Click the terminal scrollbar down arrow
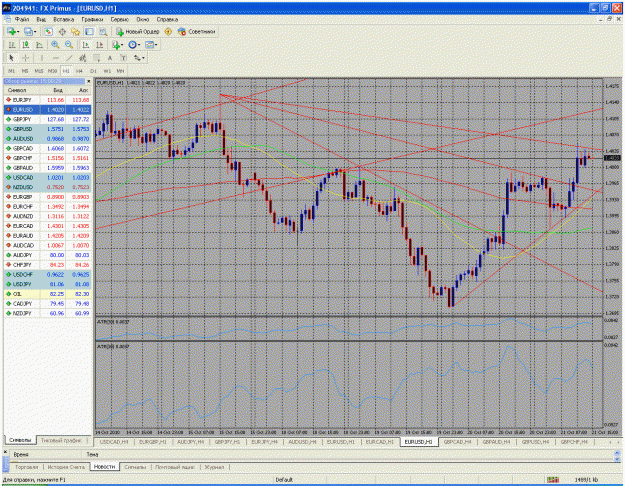Image resolution: width=625 pixels, height=486 pixels. (618, 459)
